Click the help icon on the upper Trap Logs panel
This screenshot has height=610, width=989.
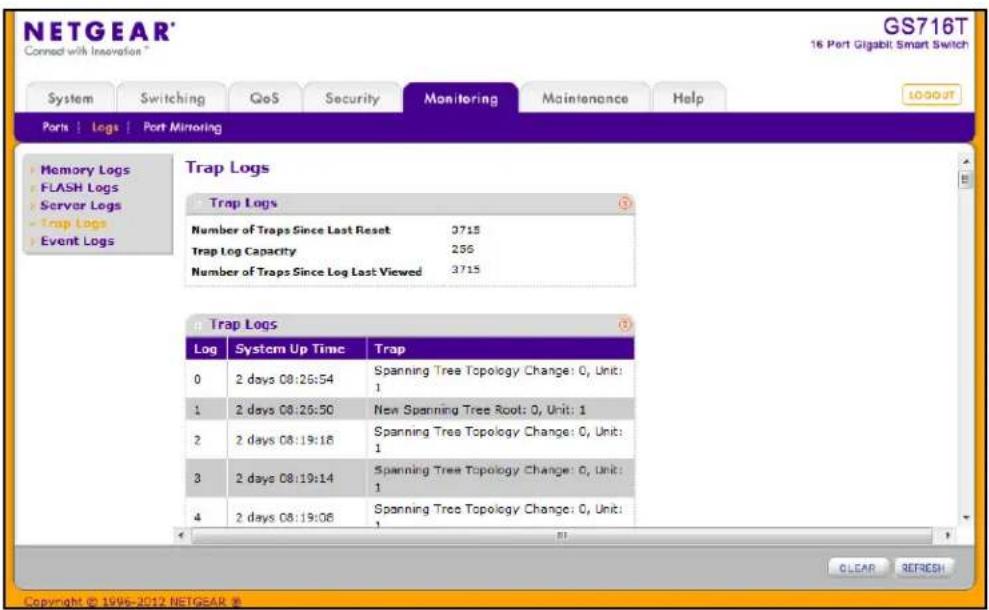click(624, 203)
